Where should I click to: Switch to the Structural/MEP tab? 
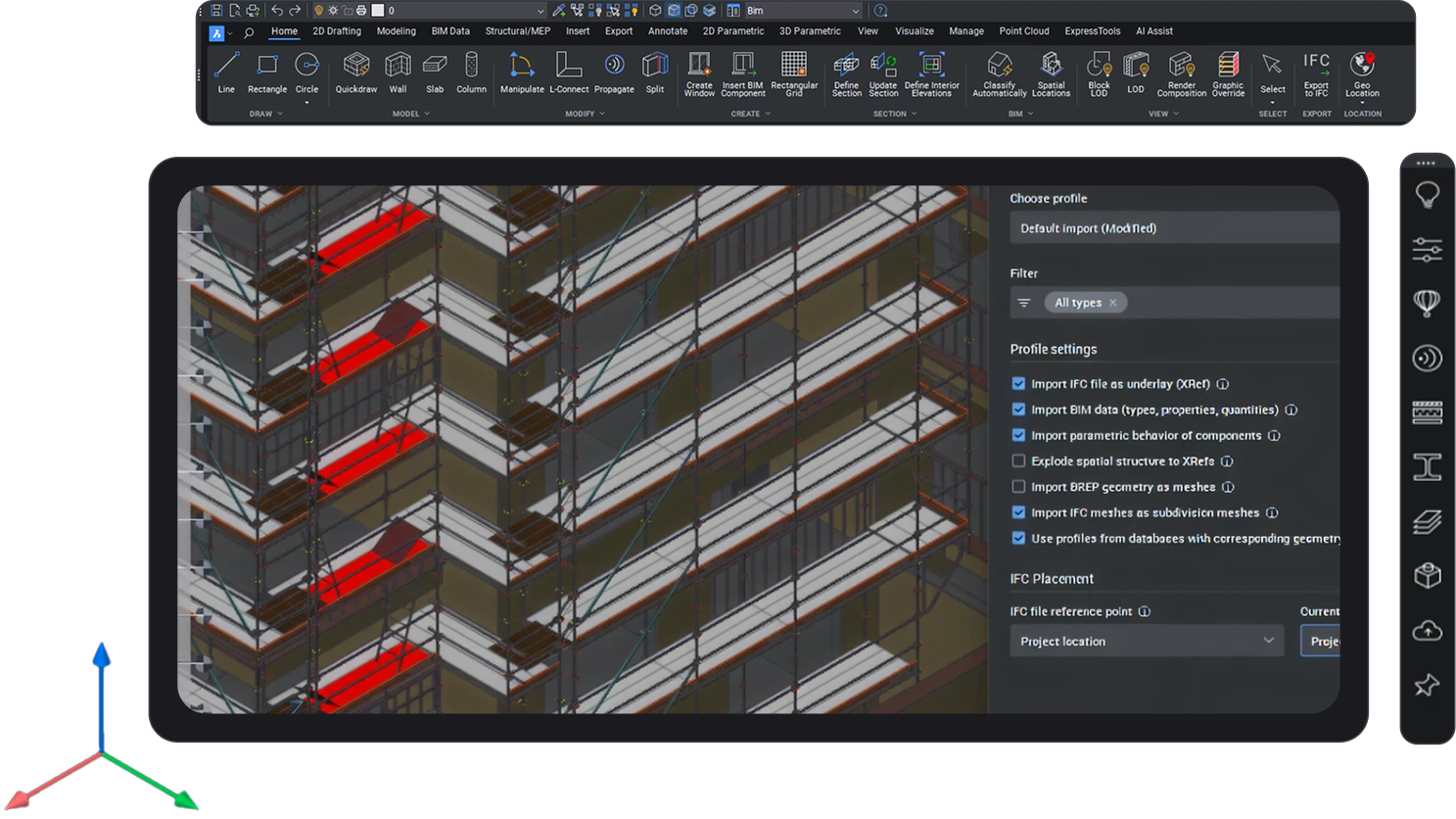[x=517, y=31]
